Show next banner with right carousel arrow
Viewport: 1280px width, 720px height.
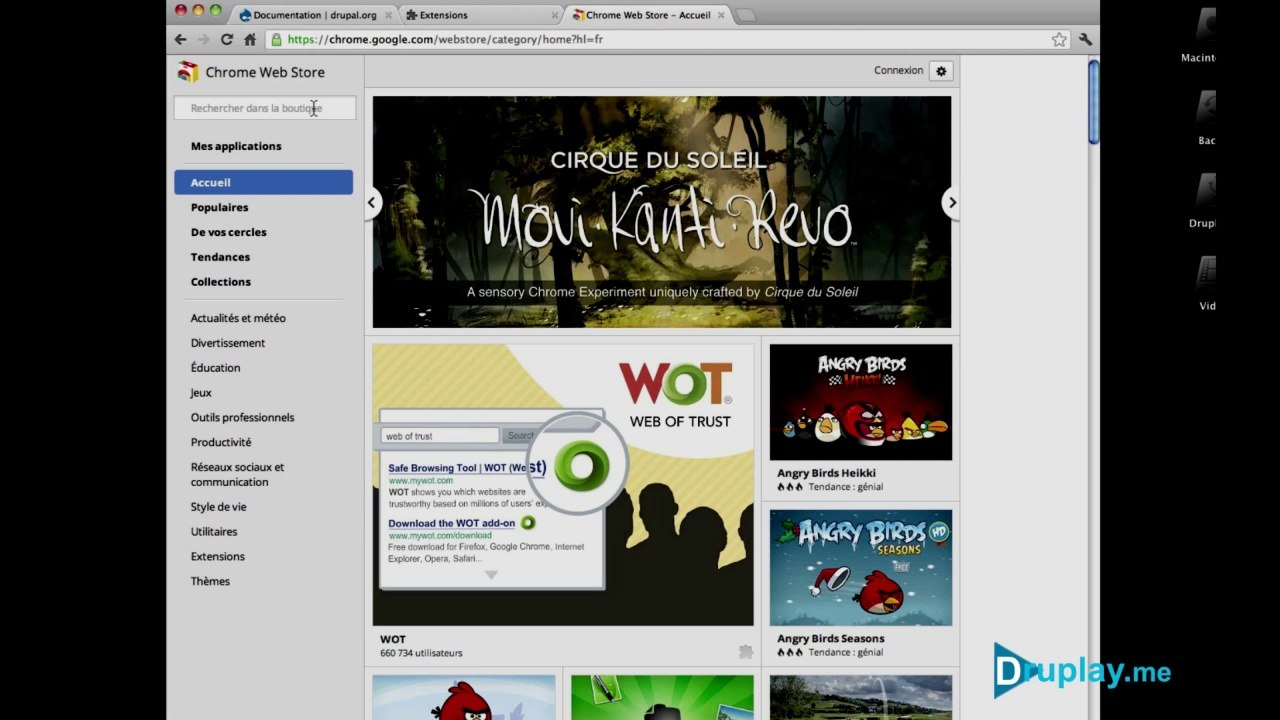951,203
